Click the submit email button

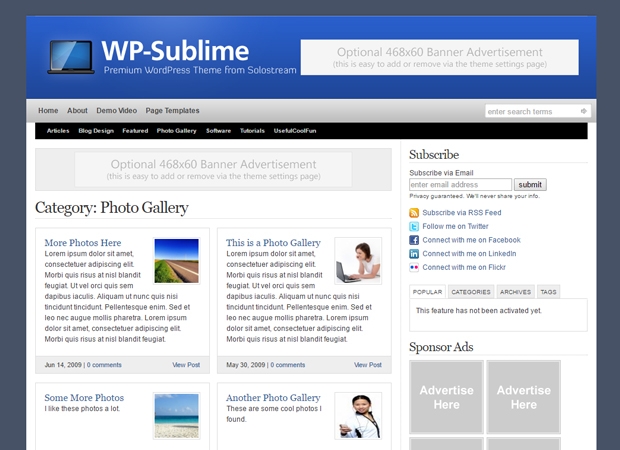[530, 185]
